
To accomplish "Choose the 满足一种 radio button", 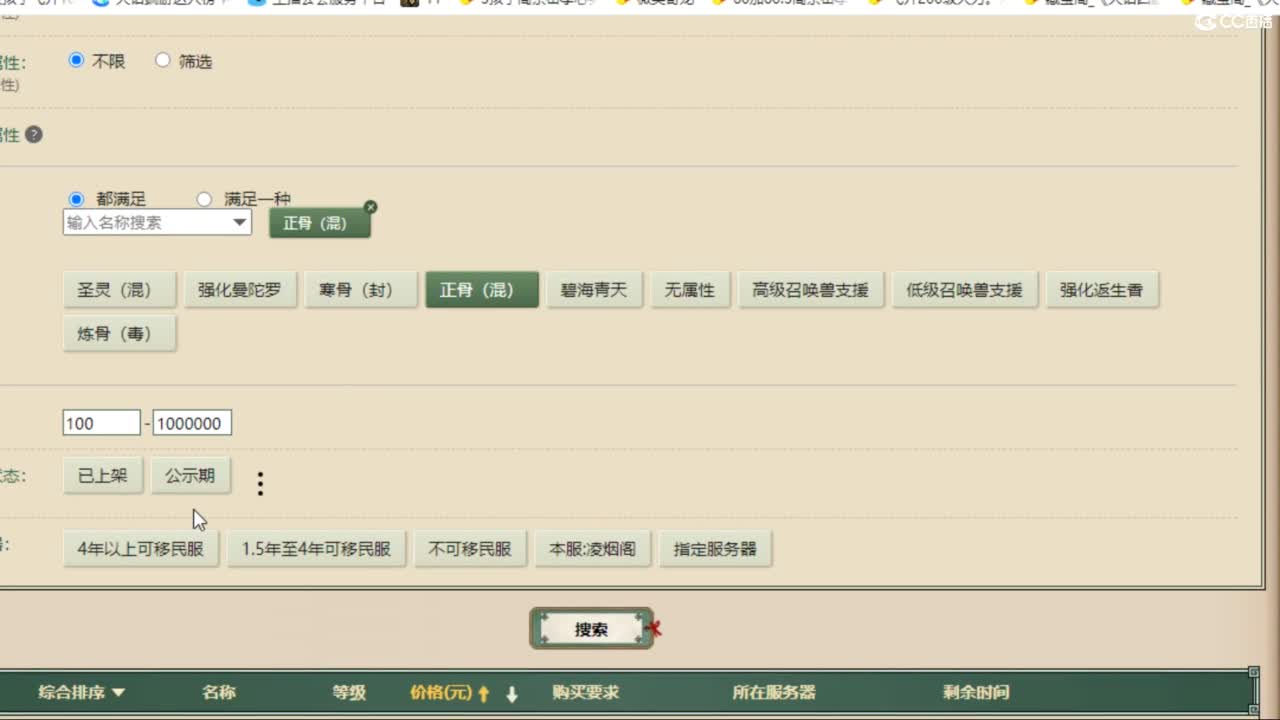I will click(x=204, y=199).
